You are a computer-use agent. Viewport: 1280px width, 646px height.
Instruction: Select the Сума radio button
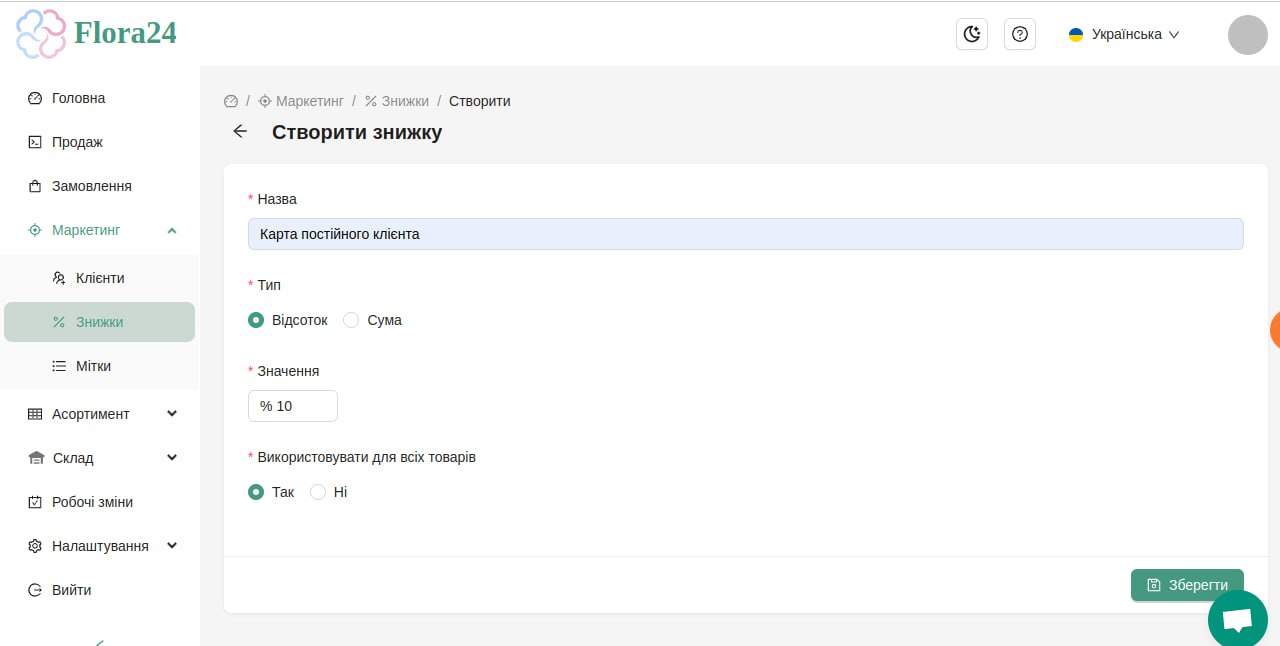351,320
